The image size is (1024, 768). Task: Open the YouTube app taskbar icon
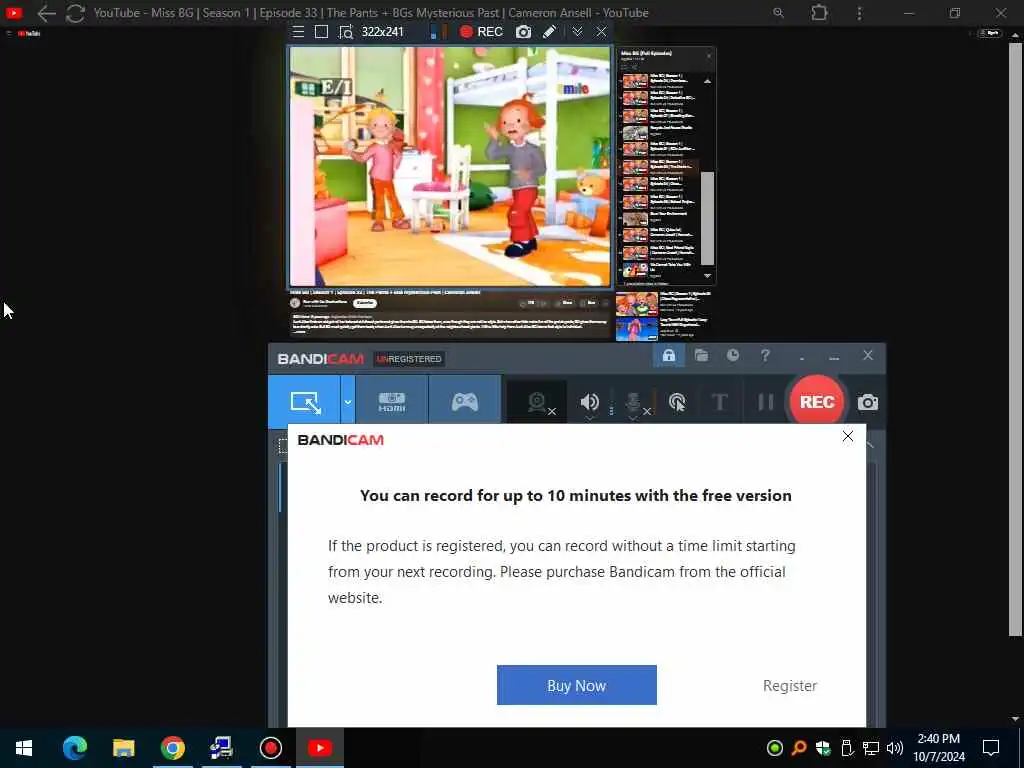pyautogui.click(x=320, y=748)
